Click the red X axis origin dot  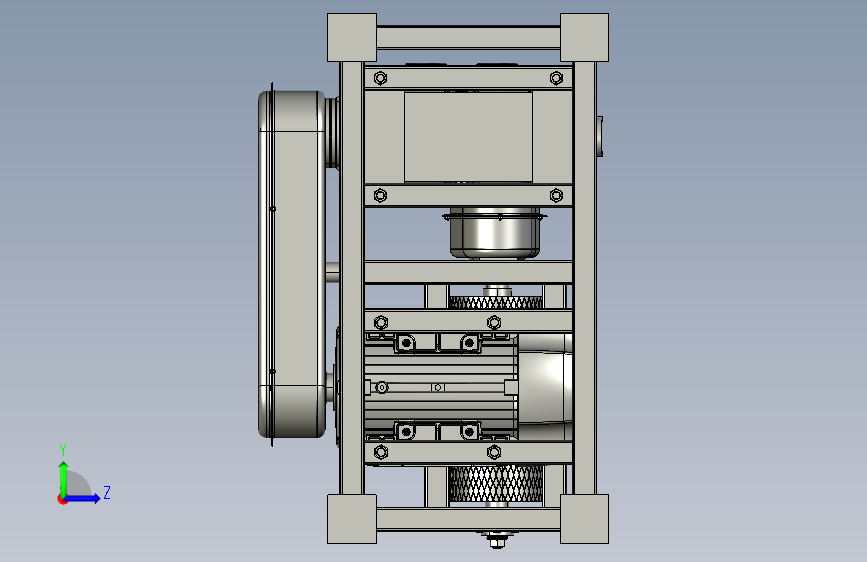[x=62, y=499]
